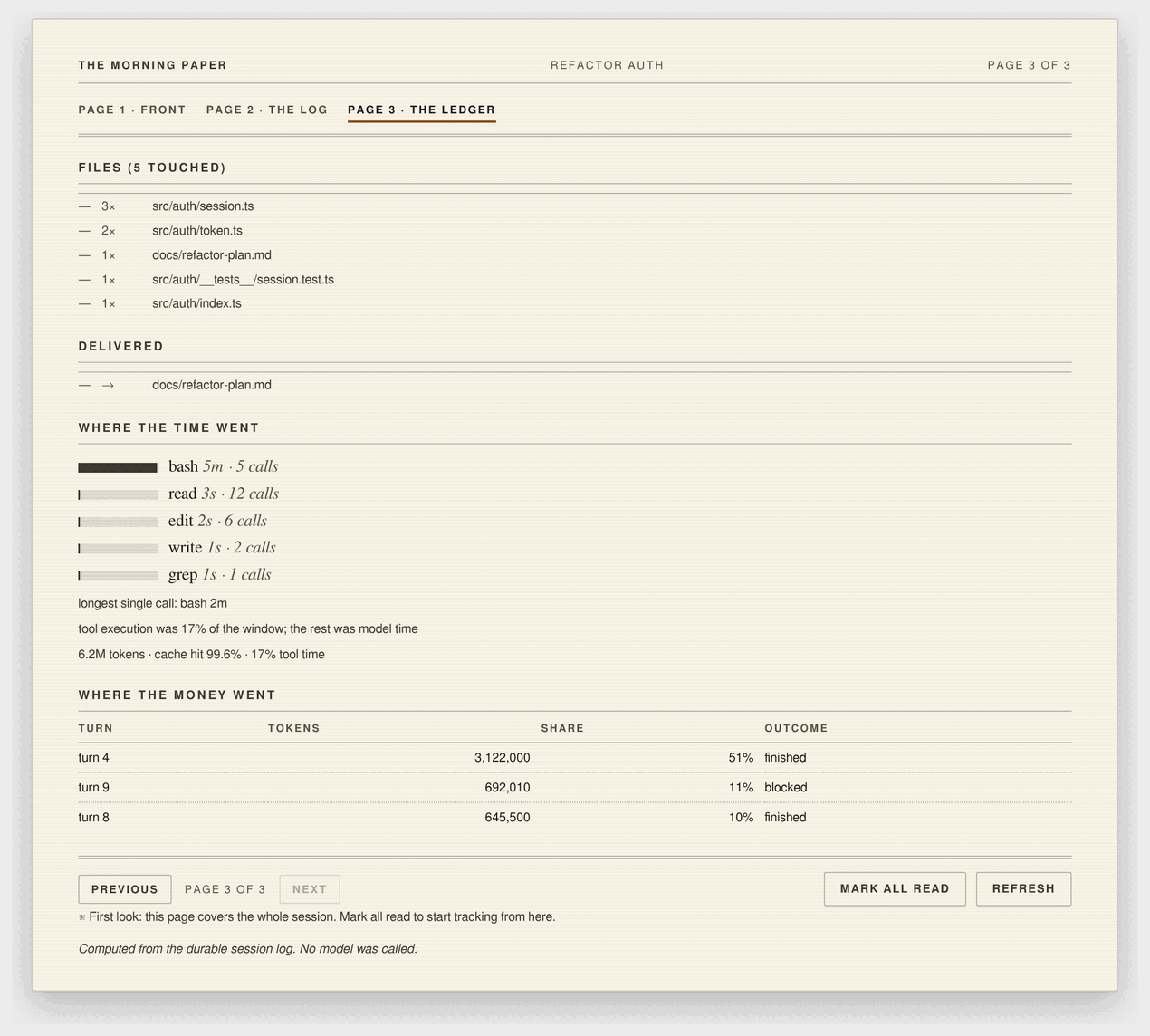Click the bash 5m · 5 calls label
This screenshot has height=1036, width=1150.
pos(223,466)
